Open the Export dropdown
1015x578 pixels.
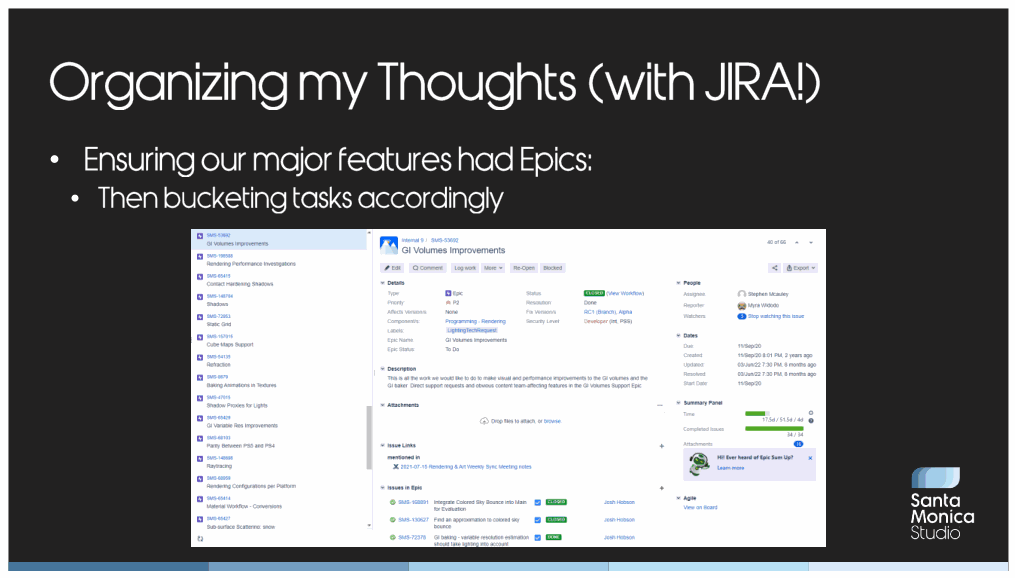click(x=801, y=268)
